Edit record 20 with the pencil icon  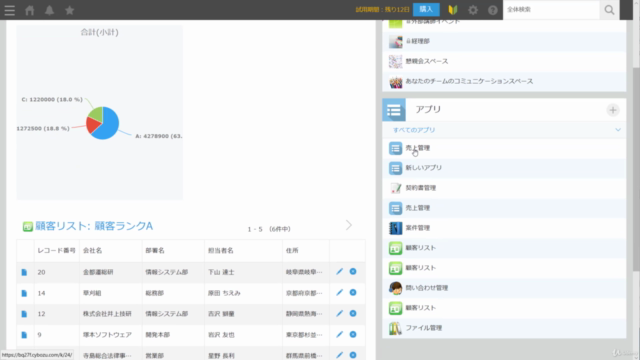pyautogui.click(x=339, y=271)
